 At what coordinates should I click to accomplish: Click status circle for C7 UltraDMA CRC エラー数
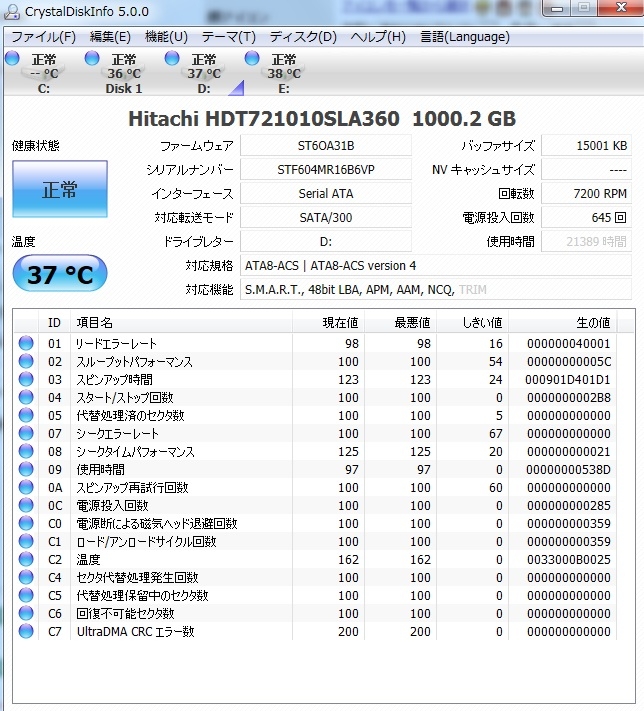26,631
